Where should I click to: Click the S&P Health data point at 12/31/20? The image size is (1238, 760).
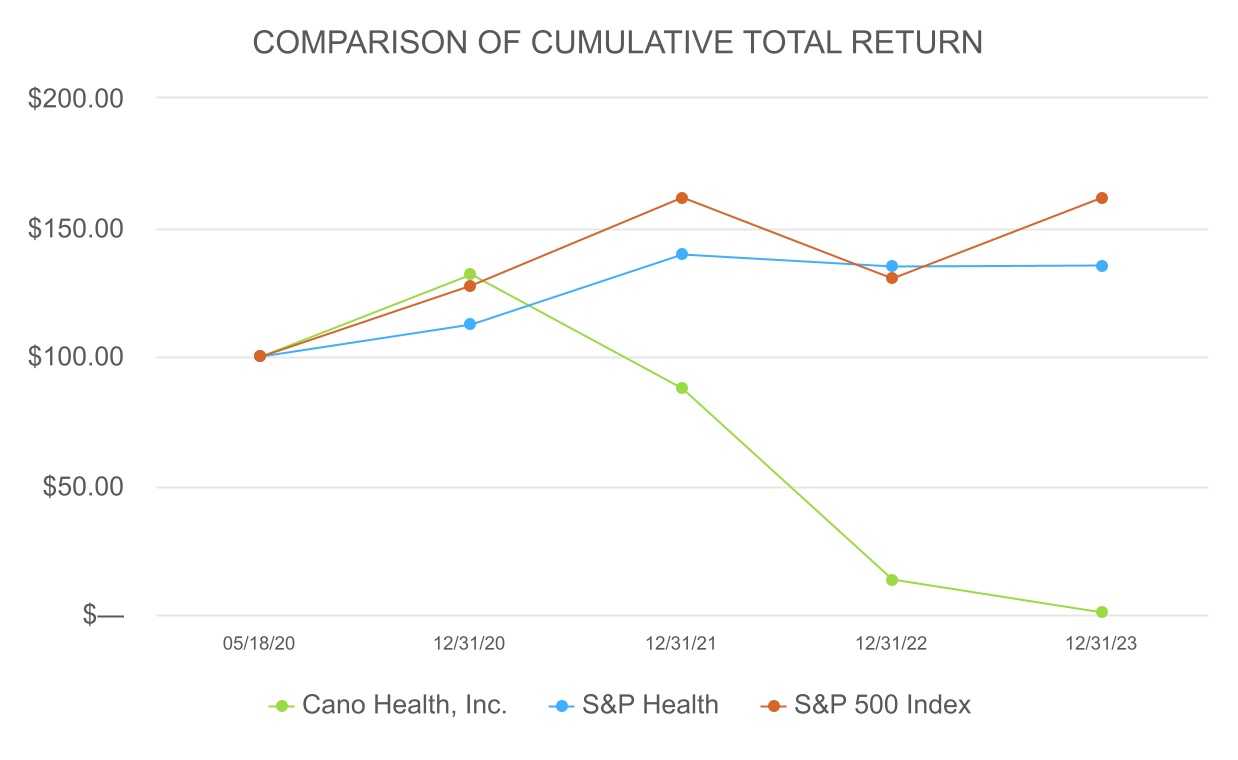(x=470, y=325)
